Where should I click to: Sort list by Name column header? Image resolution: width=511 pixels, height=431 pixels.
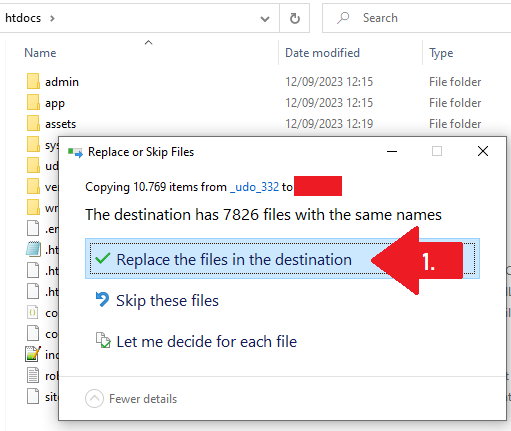[x=40, y=53]
